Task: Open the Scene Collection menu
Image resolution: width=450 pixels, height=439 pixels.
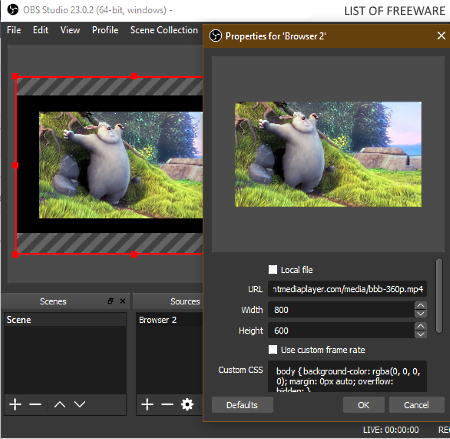Action: (164, 30)
